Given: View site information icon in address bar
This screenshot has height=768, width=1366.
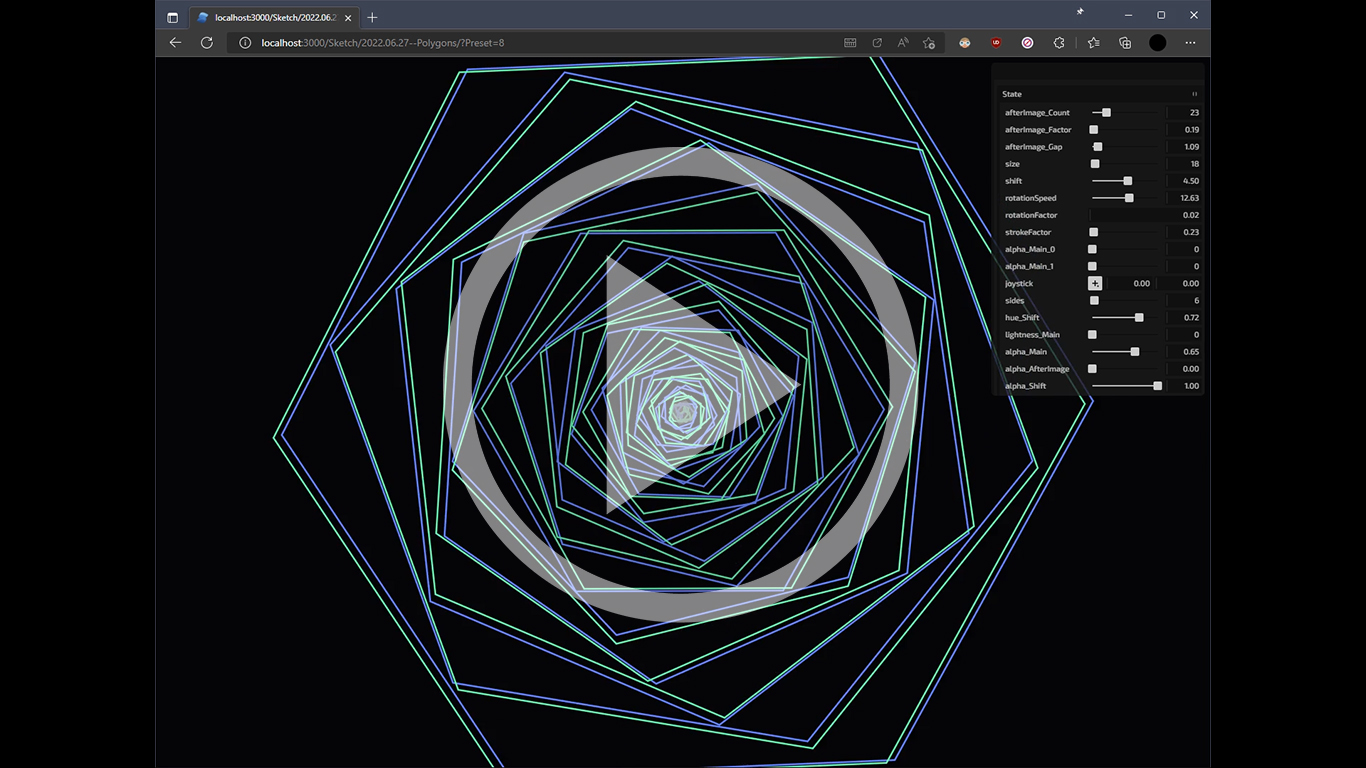Looking at the screenshot, I should [x=245, y=43].
